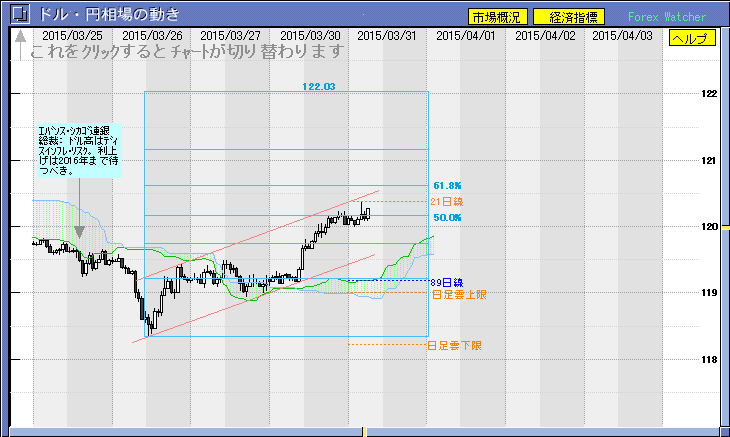
Task: Click the 121 price axis label
Action: click(709, 161)
